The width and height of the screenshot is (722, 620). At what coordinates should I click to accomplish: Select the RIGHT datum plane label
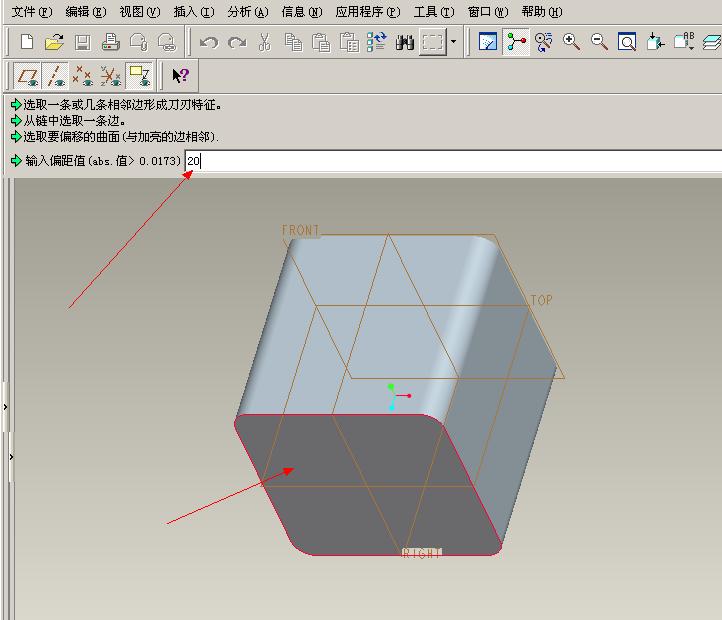coord(421,553)
